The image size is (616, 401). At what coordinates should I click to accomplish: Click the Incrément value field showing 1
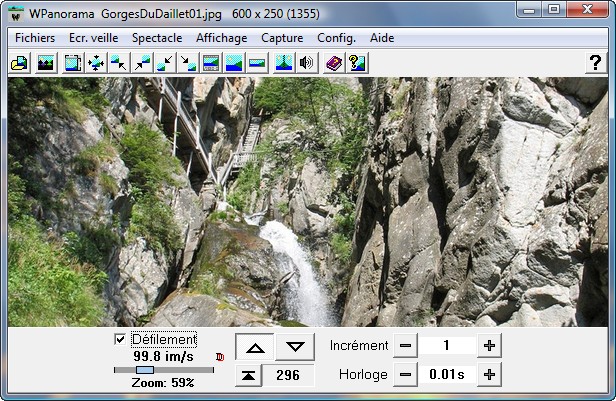[447, 346]
